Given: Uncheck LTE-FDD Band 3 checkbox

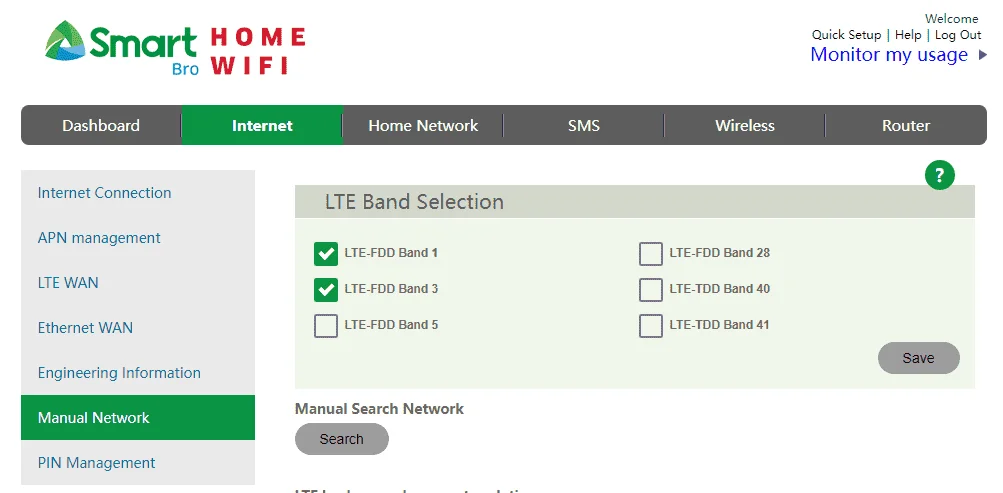Looking at the screenshot, I should point(326,289).
